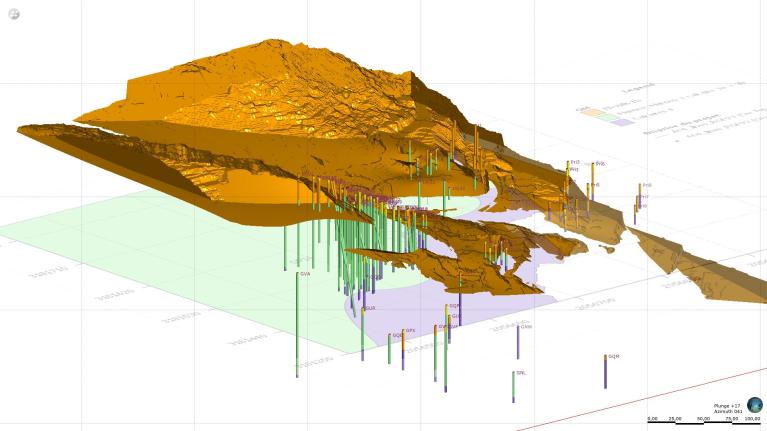Click the Azimuth 061 readout
The width and height of the screenshot is (767, 431).
(727, 411)
